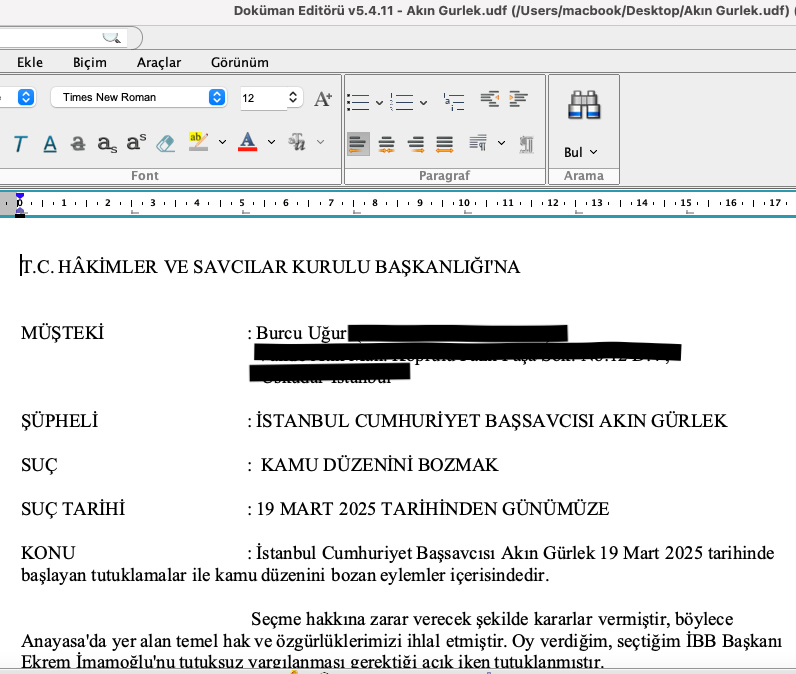This screenshot has width=796, height=674.
Task: Insert a numbered list
Action: [x=402, y=102]
